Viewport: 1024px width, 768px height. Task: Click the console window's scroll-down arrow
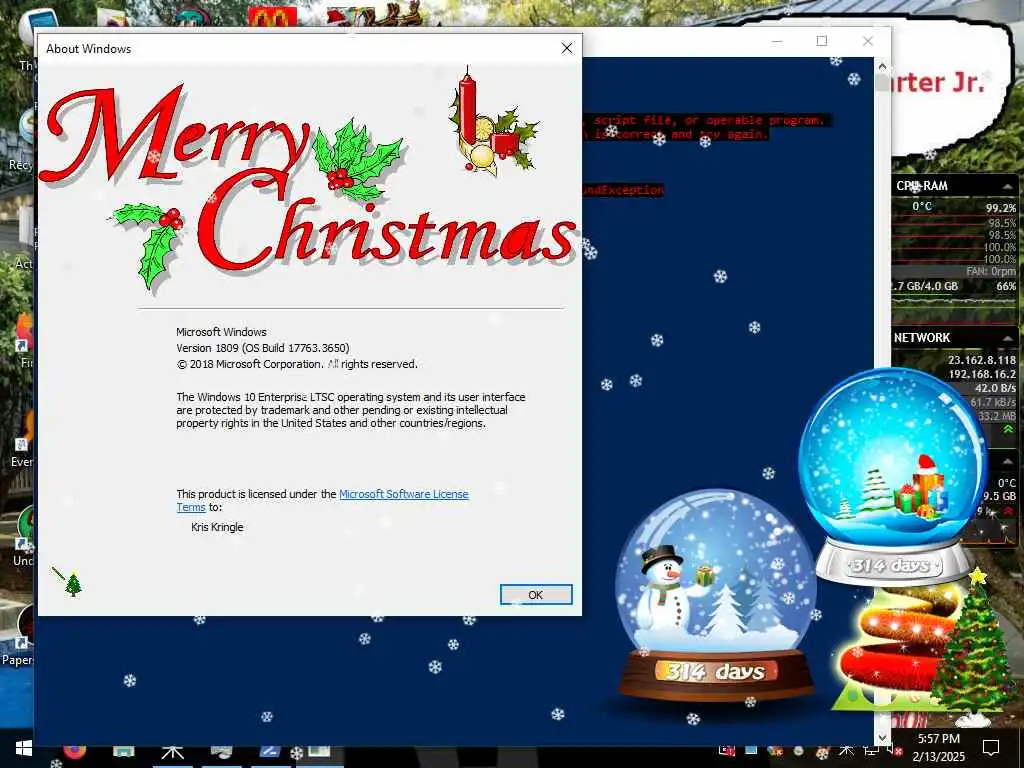pyautogui.click(x=882, y=739)
